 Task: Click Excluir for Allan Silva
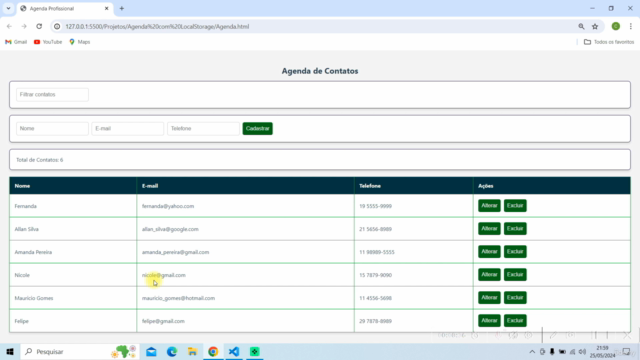click(515, 229)
